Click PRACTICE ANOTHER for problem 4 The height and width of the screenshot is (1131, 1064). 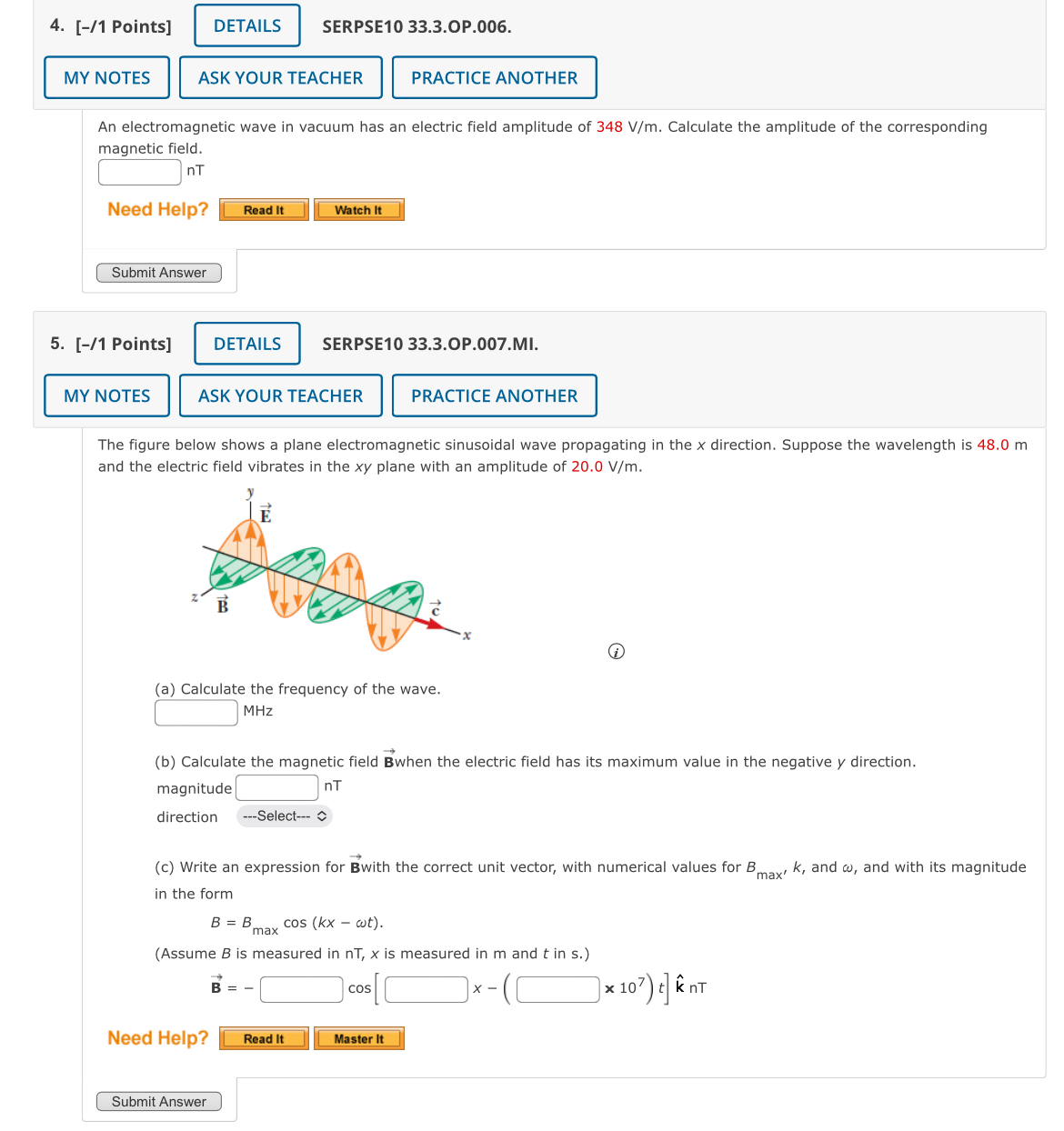click(x=494, y=77)
